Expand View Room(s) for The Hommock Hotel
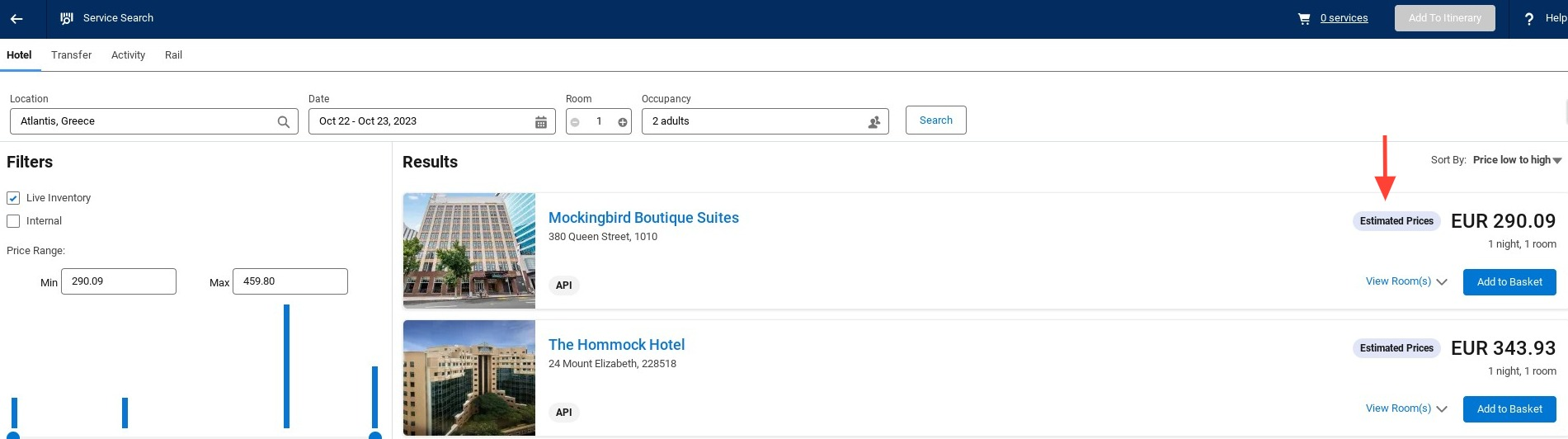Screen dimensions: 1568x439 click(1406, 408)
